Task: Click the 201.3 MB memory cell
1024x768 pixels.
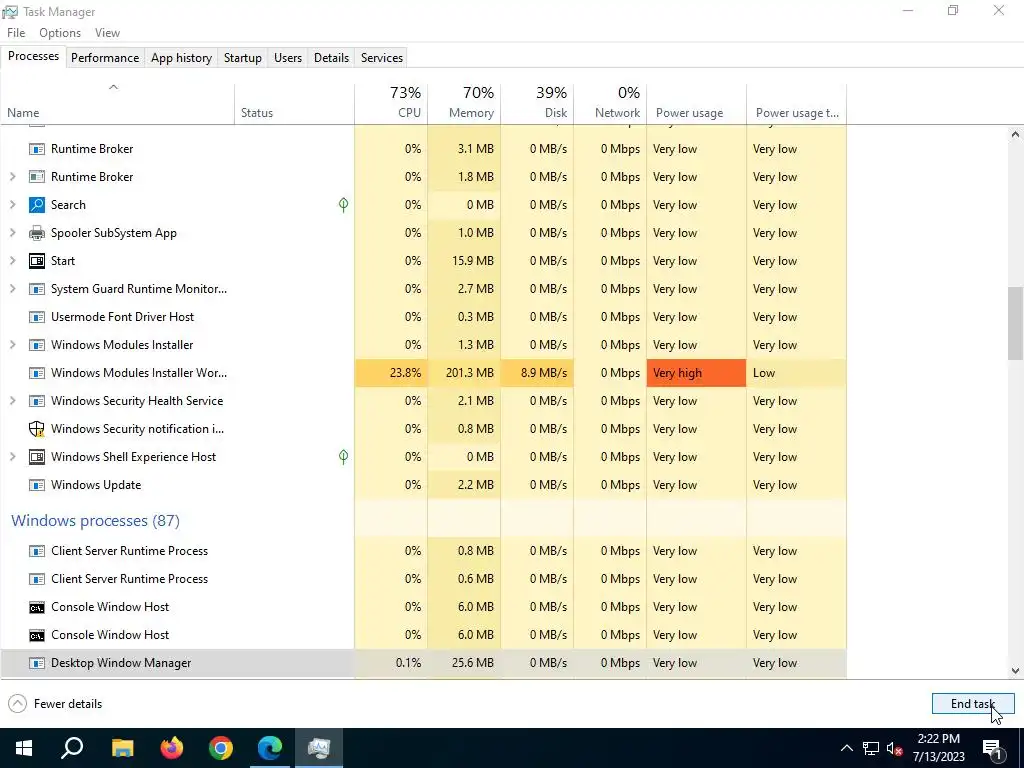Action: click(x=464, y=374)
